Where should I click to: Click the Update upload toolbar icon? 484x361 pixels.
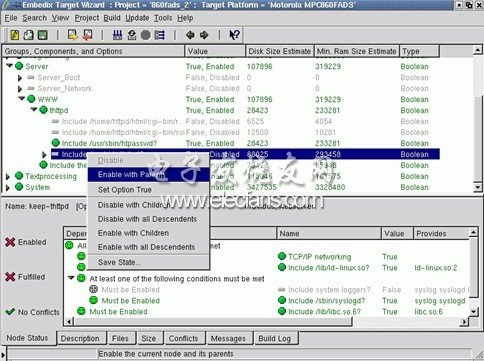(x=132, y=35)
